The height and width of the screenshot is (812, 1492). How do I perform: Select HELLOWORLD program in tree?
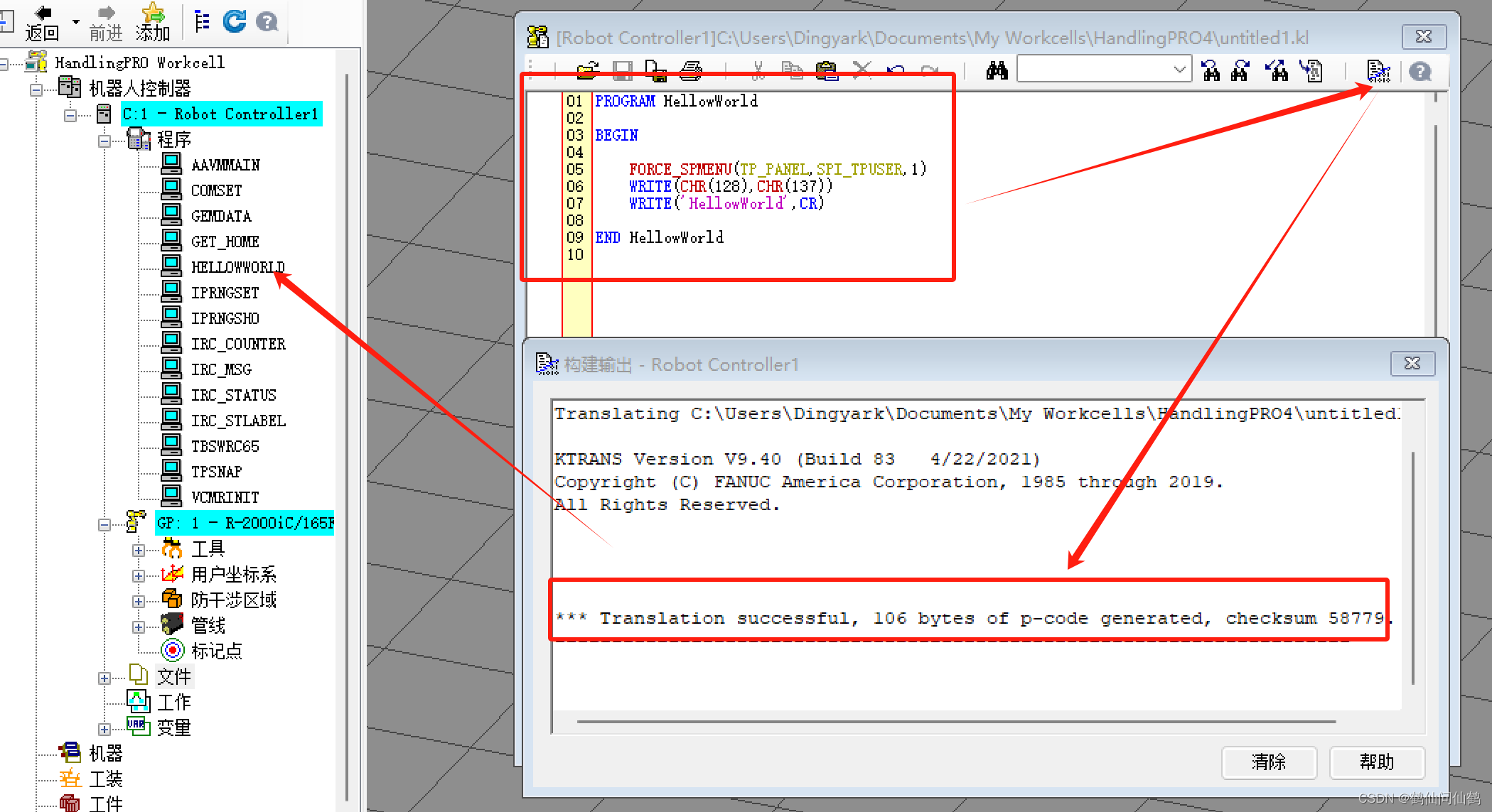coord(237,267)
